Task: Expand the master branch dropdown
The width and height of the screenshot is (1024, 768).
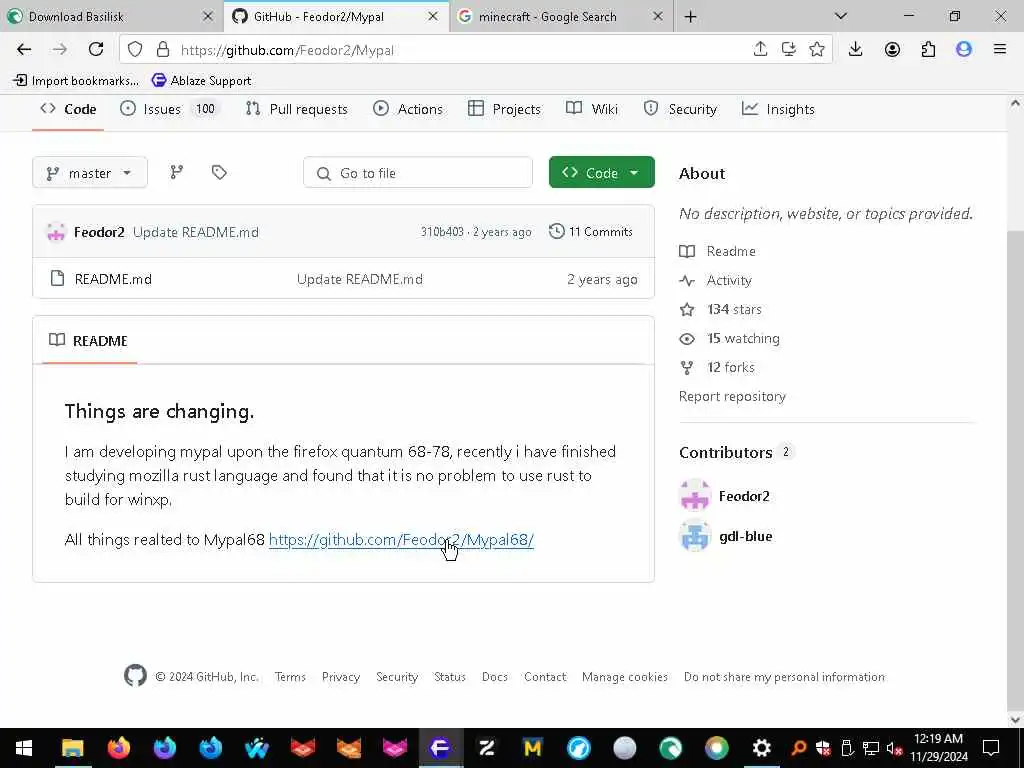Action: [x=89, y=172]
